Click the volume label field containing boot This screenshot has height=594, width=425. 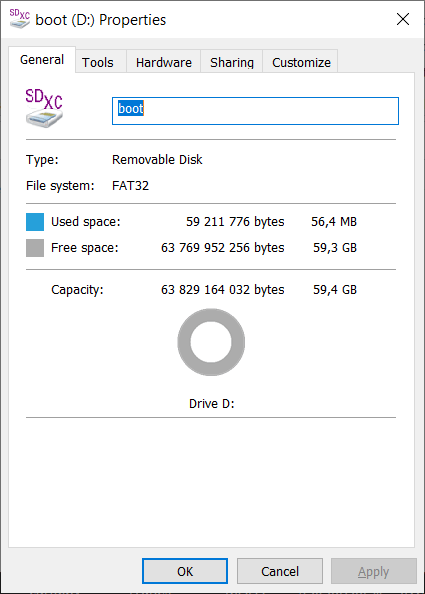[255, 111]
